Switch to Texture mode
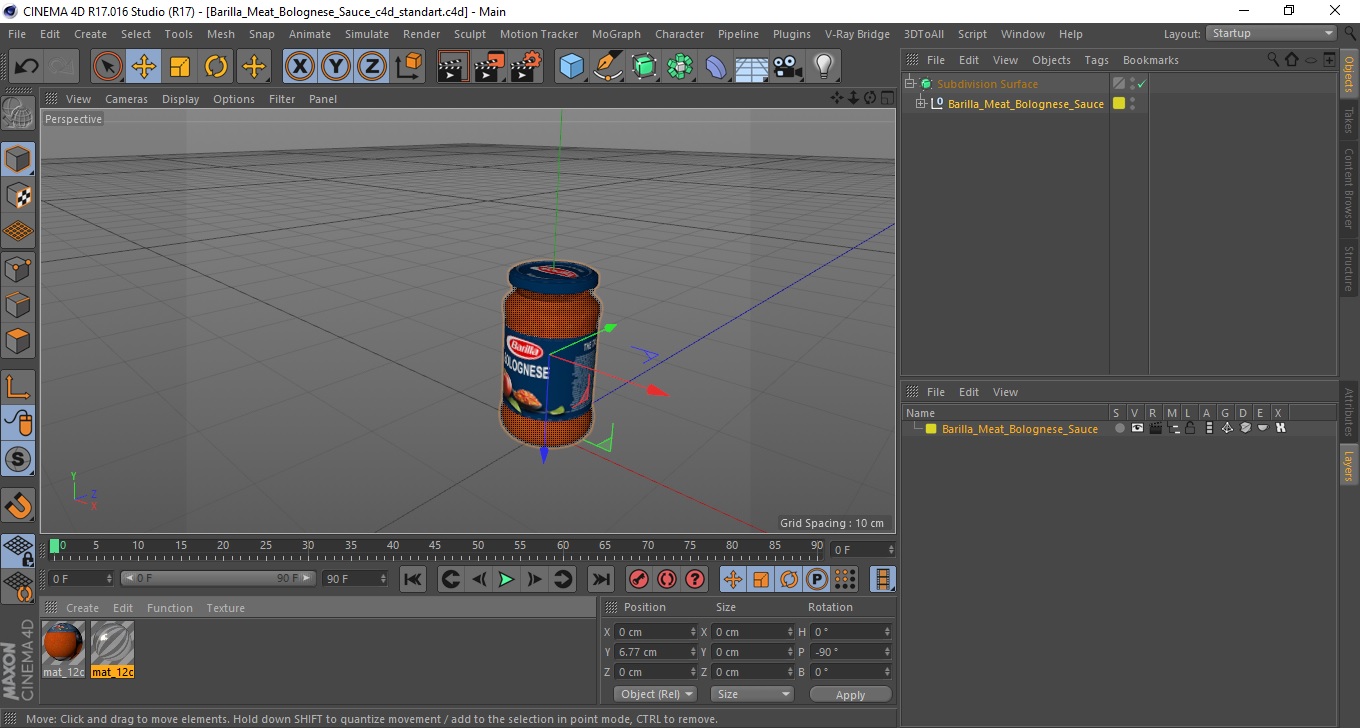Screen dimensions: 1360x728 tap(18, 195)
